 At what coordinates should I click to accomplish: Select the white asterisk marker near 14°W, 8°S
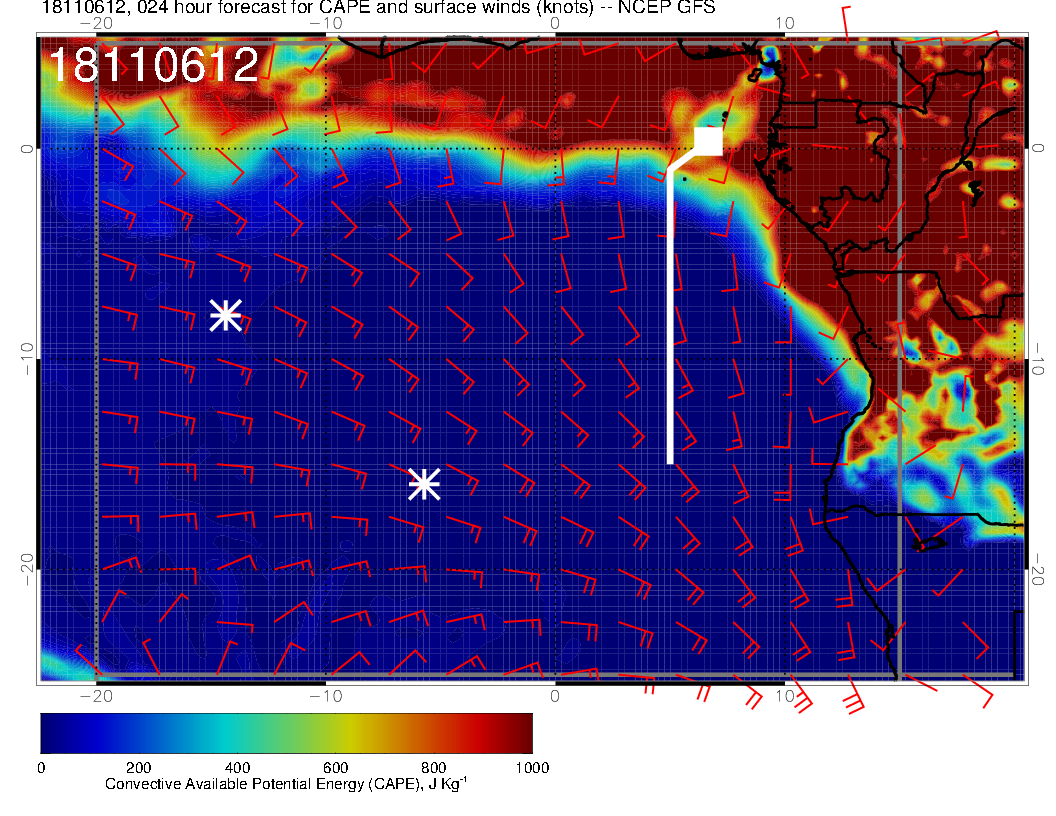point(226,315)
